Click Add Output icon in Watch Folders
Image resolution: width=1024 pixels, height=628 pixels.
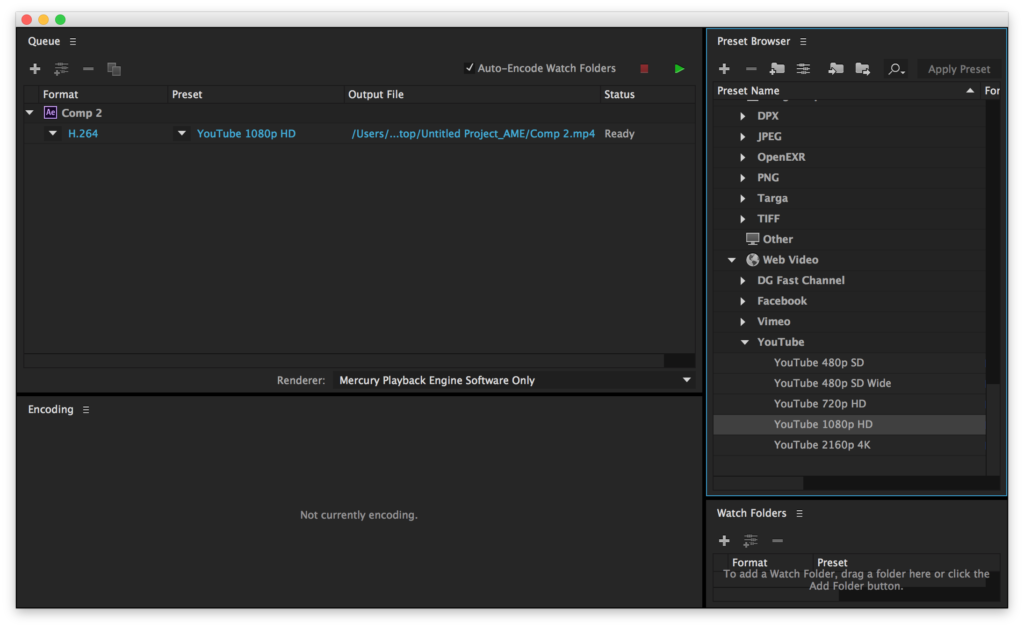(x=750, y=541)
